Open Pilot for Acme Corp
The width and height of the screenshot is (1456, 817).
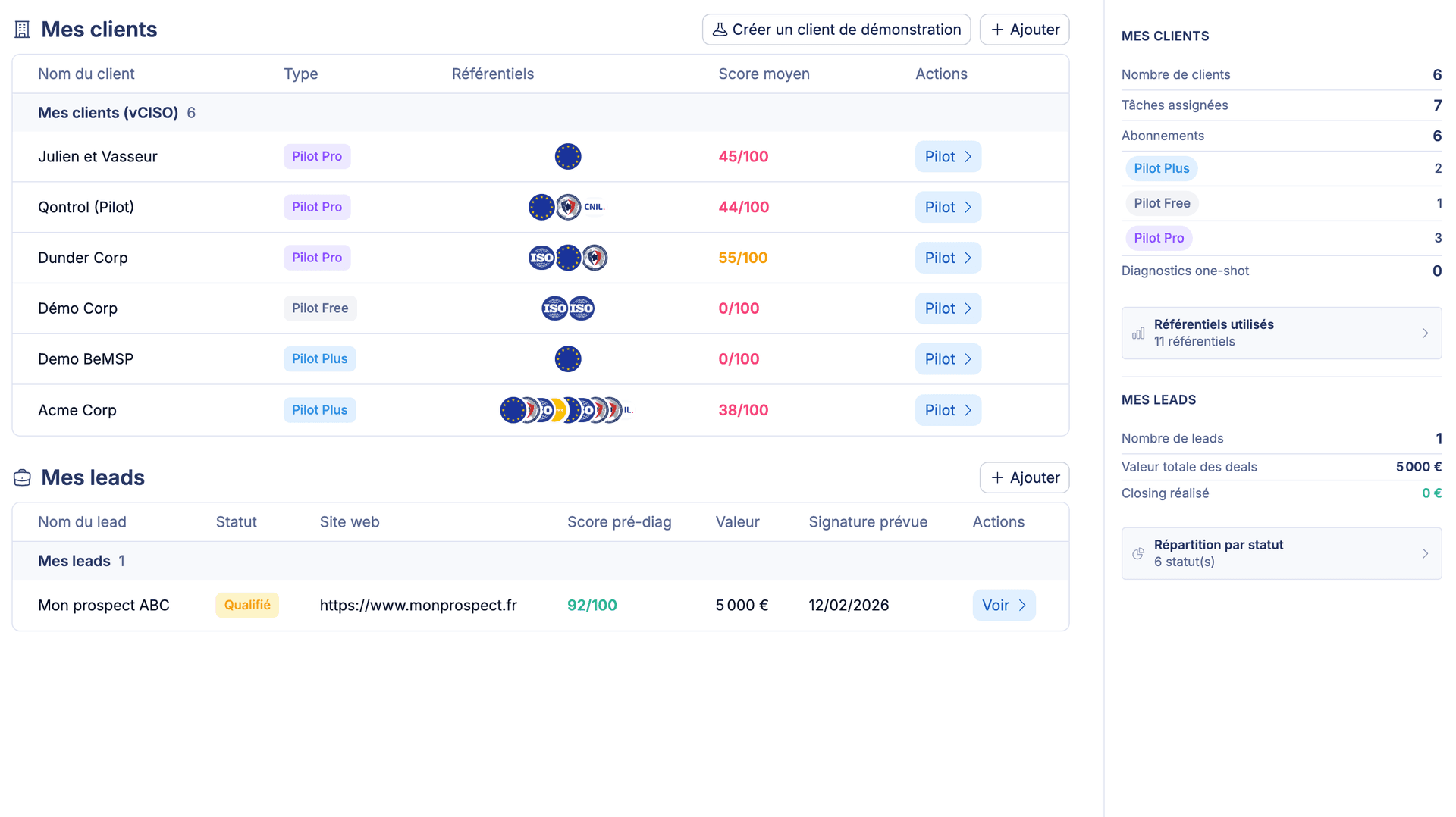(947, 410)
